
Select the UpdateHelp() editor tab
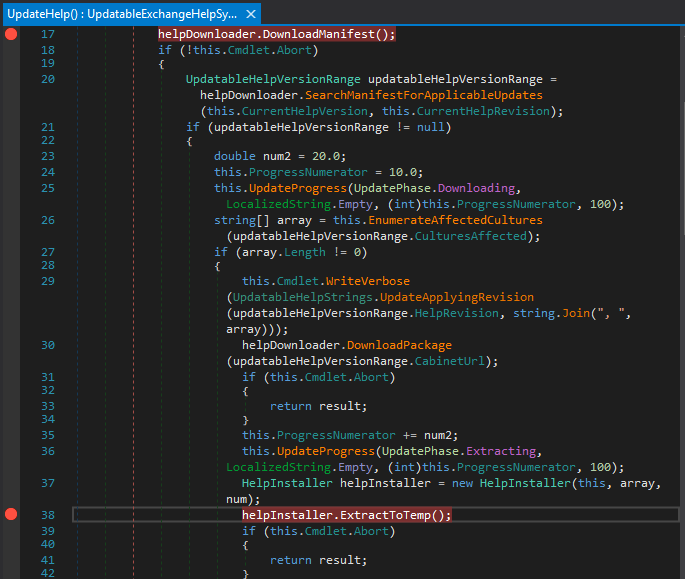122,14
